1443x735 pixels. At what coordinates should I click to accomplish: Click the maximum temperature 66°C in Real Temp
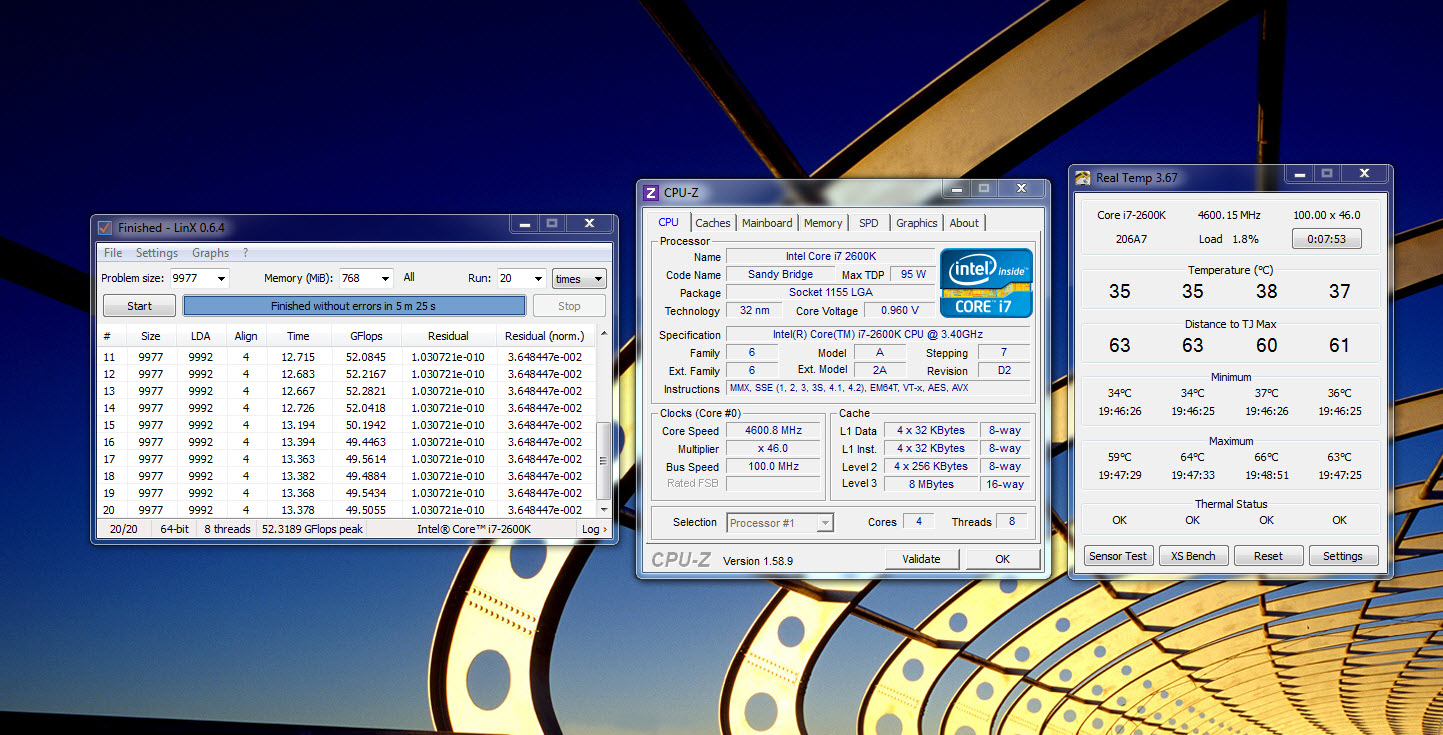[x=1266, y=457]
